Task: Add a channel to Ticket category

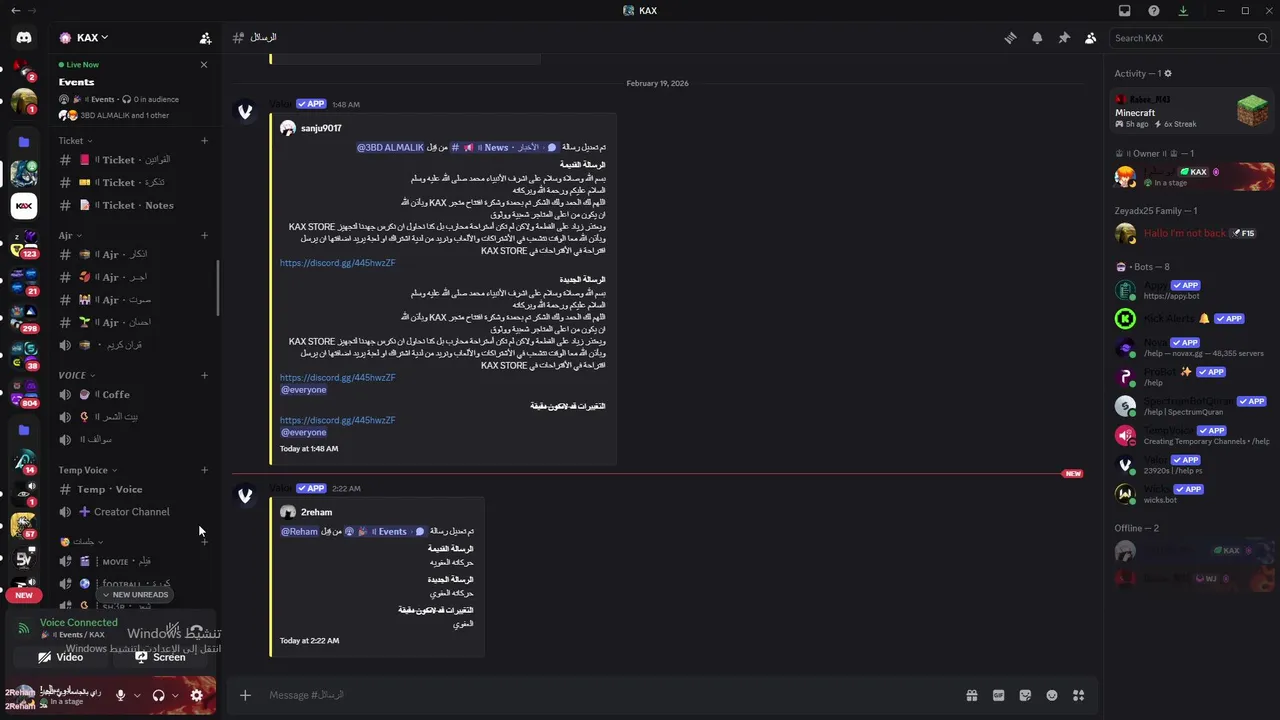Action: [204, 141]
